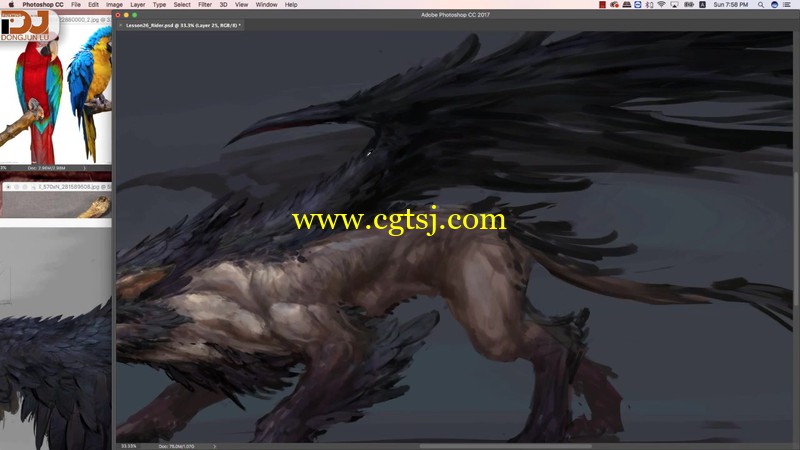
Task: Open the File menu
Action: pos(76,5)
